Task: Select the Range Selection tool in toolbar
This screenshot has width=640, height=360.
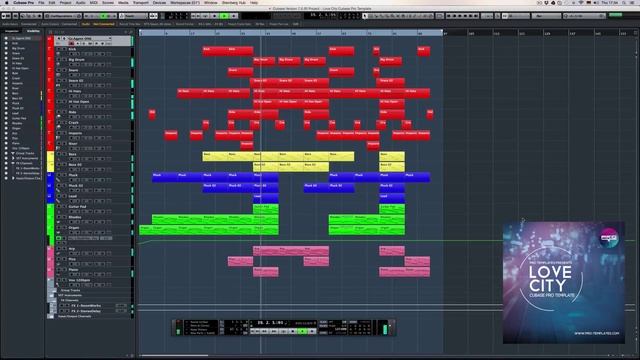Action: coord(371,16)
